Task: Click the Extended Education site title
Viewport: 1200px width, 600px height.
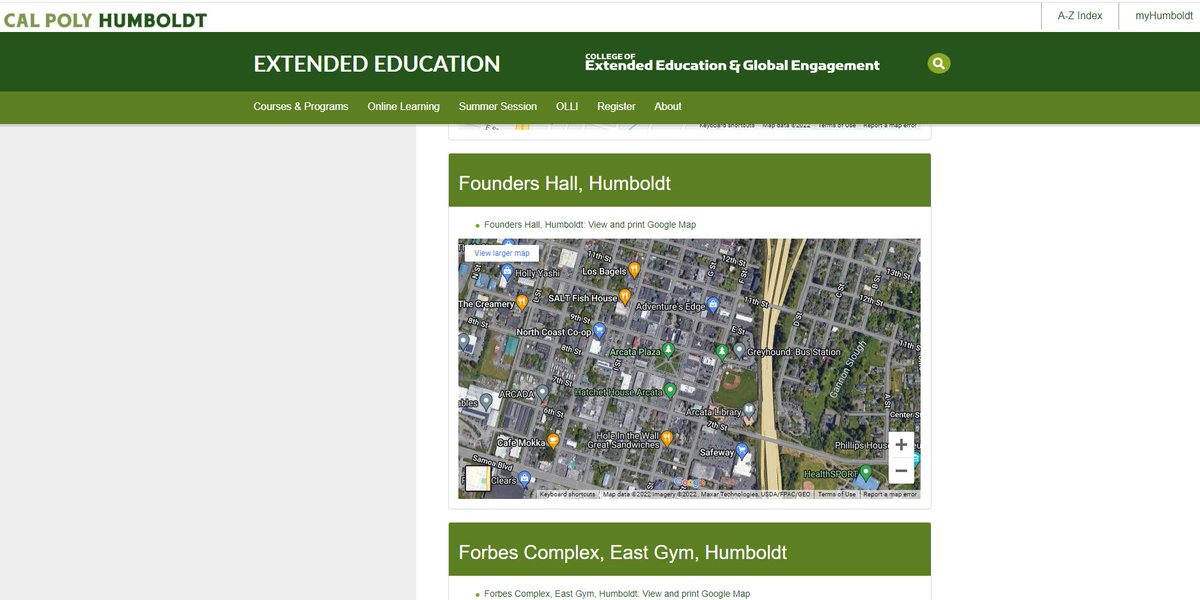Action: coord(377,64)
